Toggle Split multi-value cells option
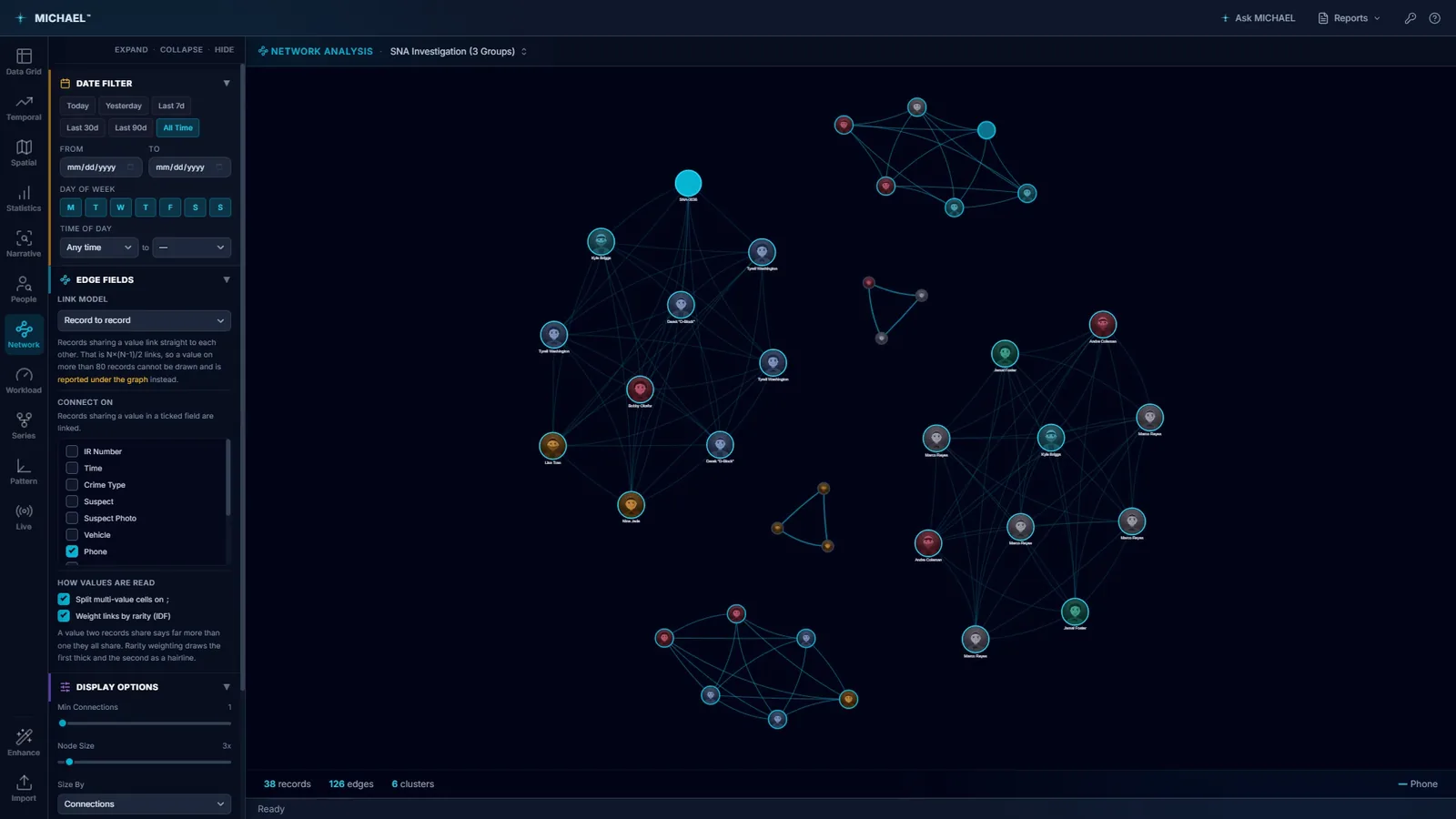This screenshot has width=1456, height=819. [x=64, y=600]
